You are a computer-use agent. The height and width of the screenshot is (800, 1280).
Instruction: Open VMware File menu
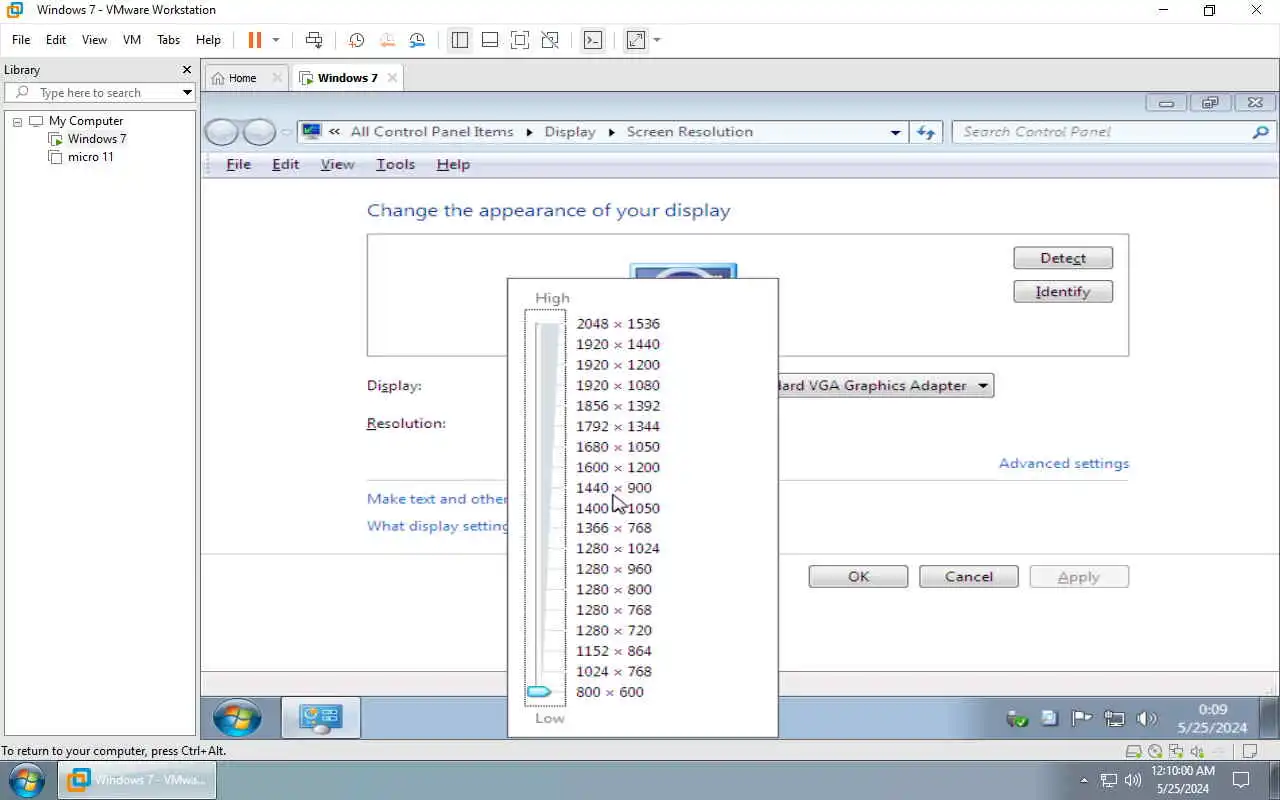21,40
